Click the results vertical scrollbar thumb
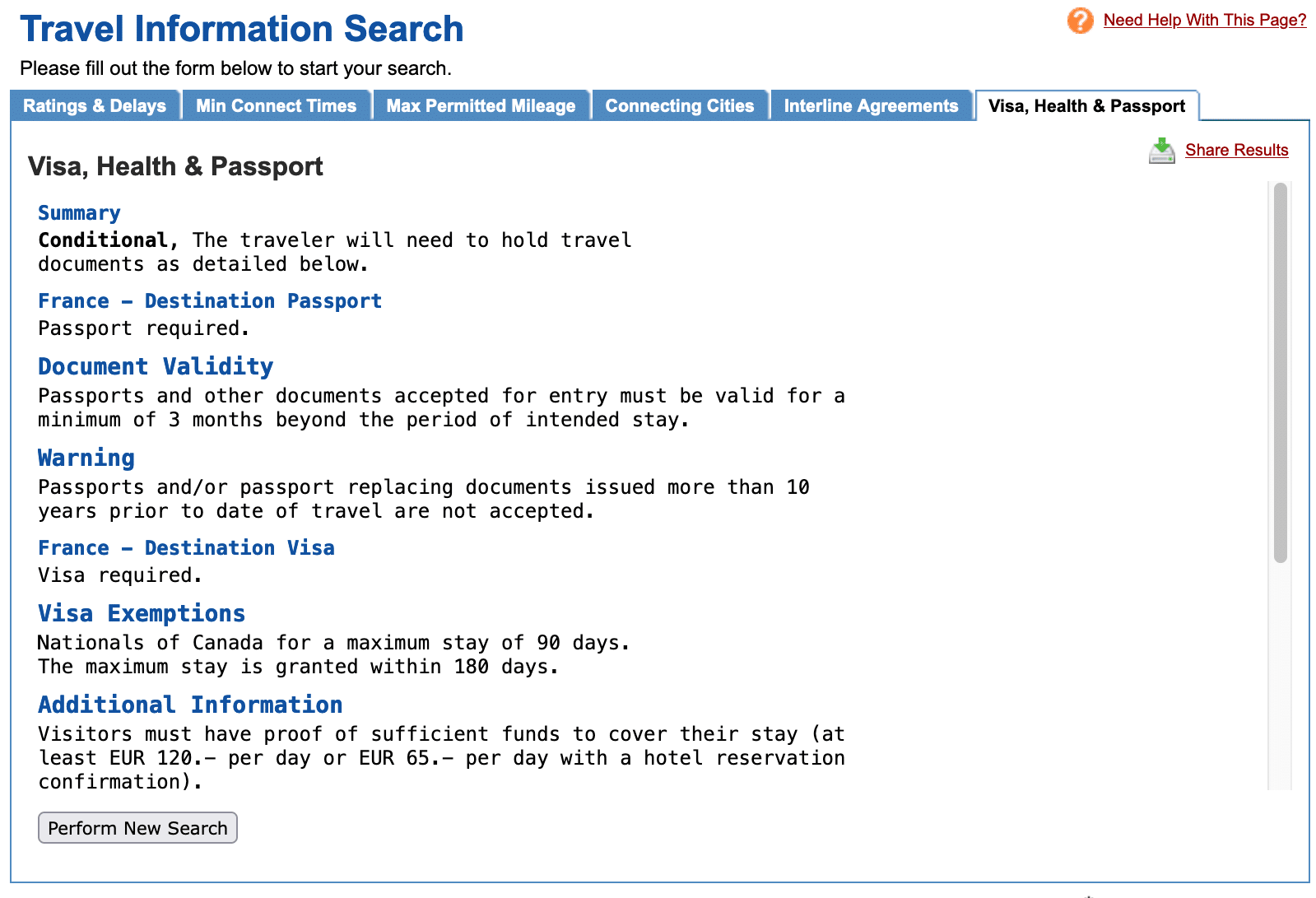Image resolution: width=1316 pixels, height=898 pixels. click(1280, 372)
